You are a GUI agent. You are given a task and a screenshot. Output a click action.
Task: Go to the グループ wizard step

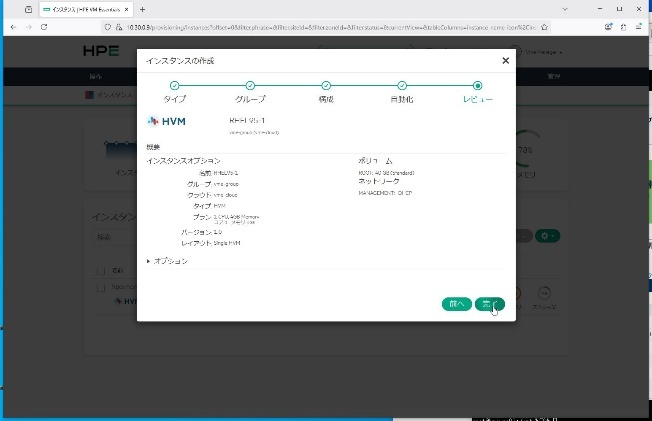pos(250,86)
